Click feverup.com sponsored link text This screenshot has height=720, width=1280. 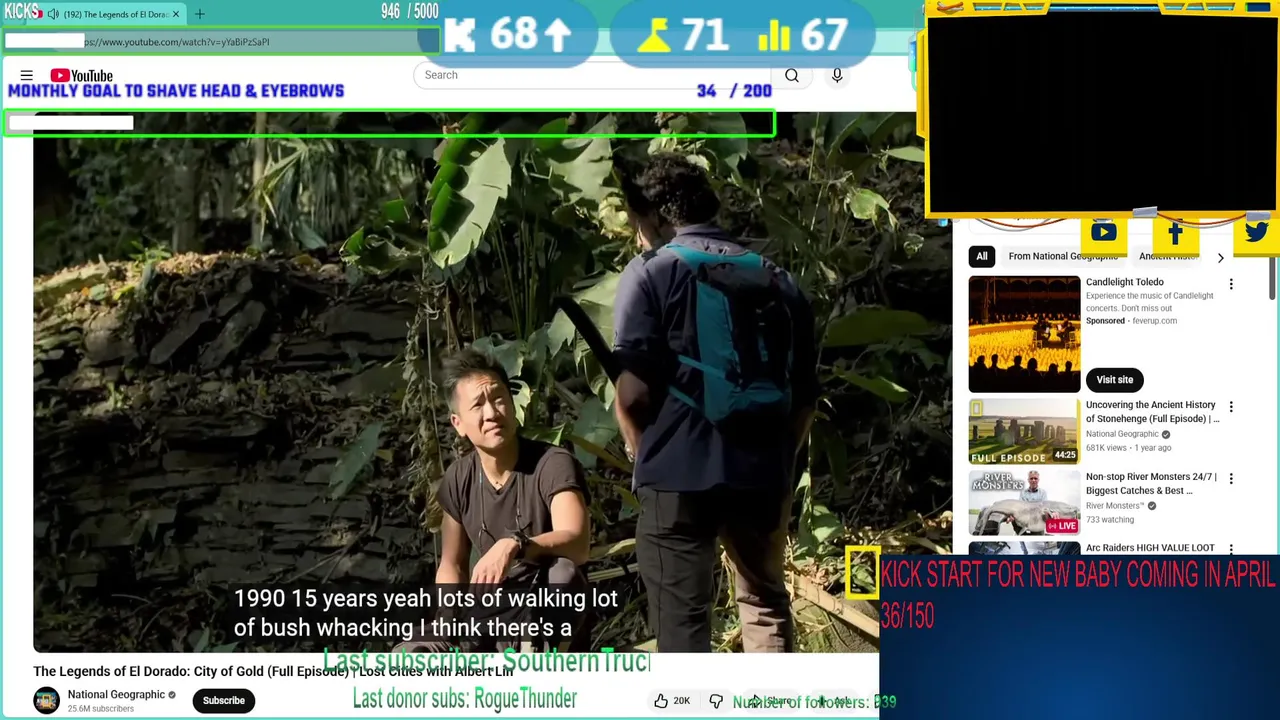1155,321
